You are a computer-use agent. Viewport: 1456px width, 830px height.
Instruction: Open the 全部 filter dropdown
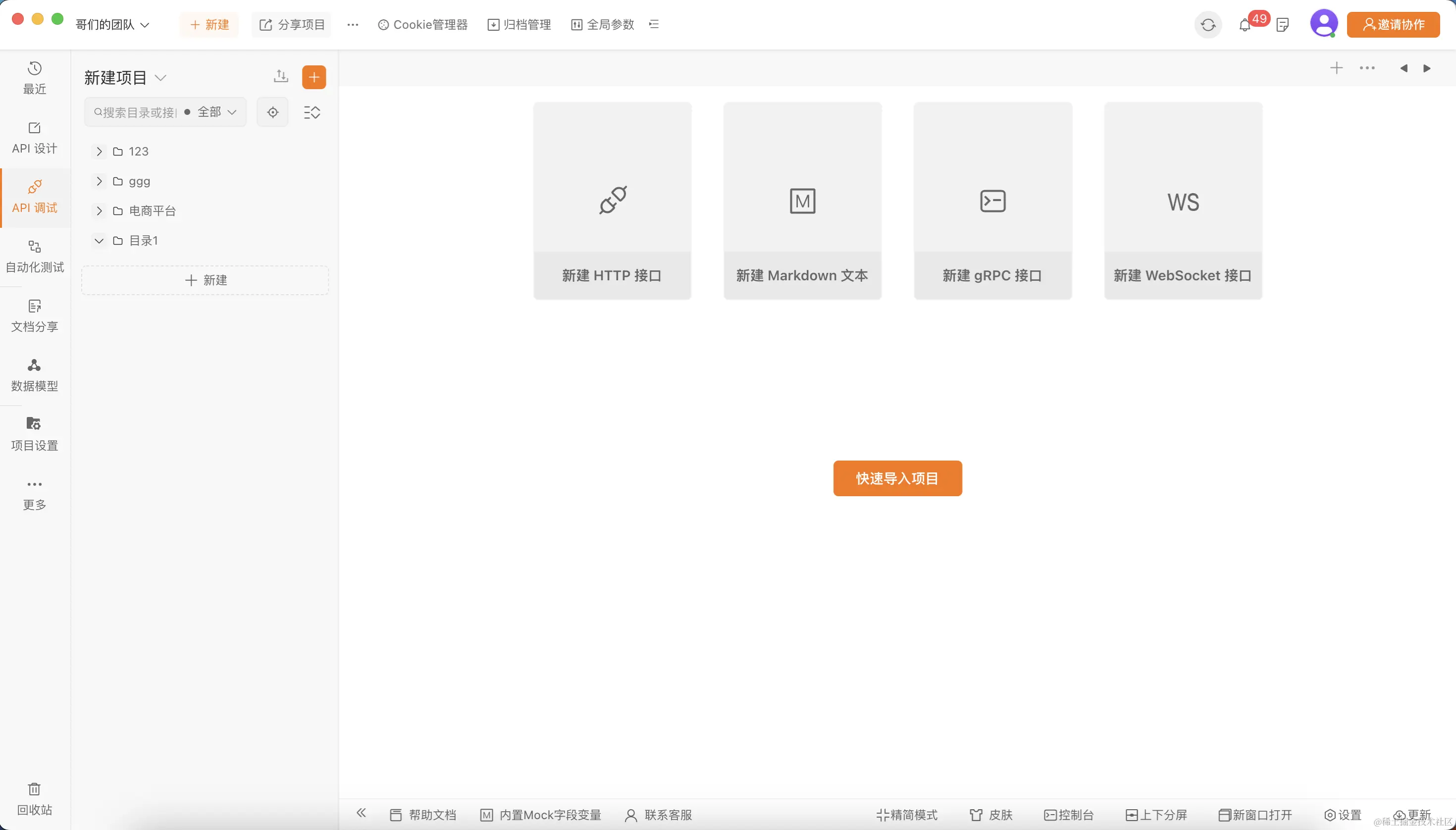(216, 112)
